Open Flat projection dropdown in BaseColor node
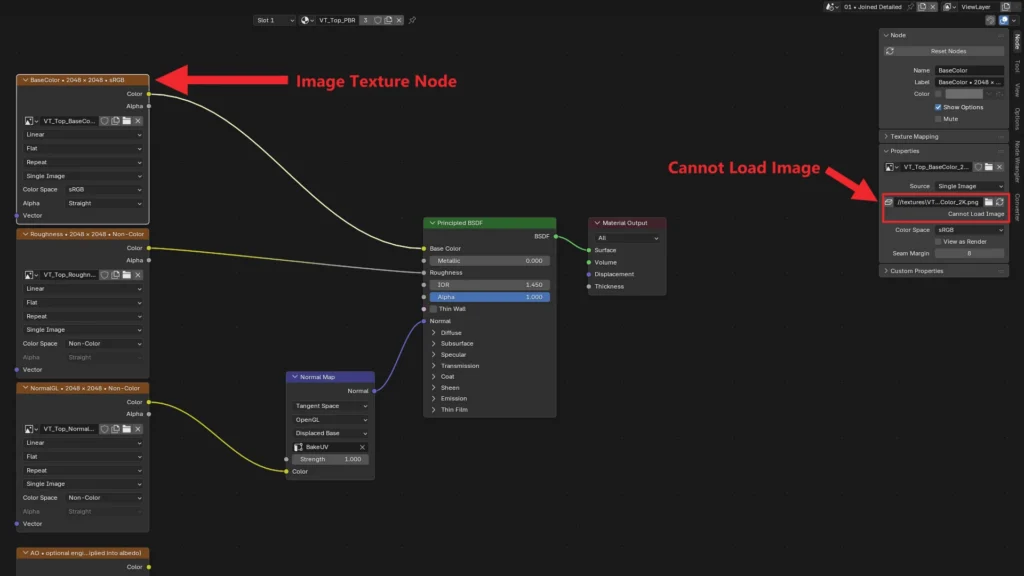This screenshot has width=1024, height=576. 83,148
